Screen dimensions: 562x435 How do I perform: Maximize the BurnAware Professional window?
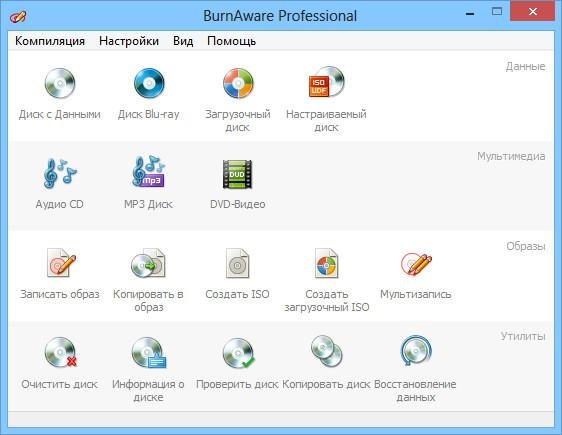coord(497,11)
